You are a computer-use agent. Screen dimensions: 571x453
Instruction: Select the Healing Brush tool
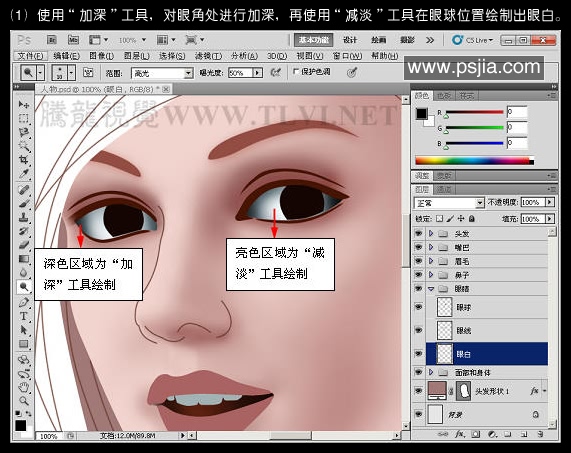[24, 190]
